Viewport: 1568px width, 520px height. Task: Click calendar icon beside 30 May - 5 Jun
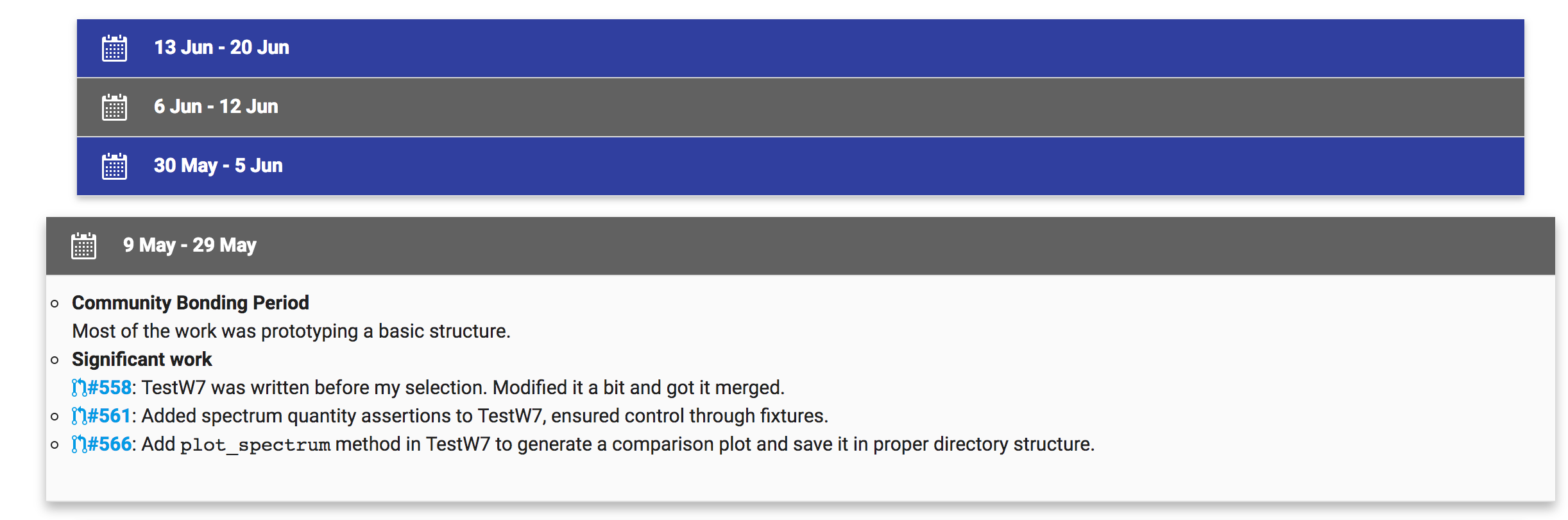pos(114,166)
